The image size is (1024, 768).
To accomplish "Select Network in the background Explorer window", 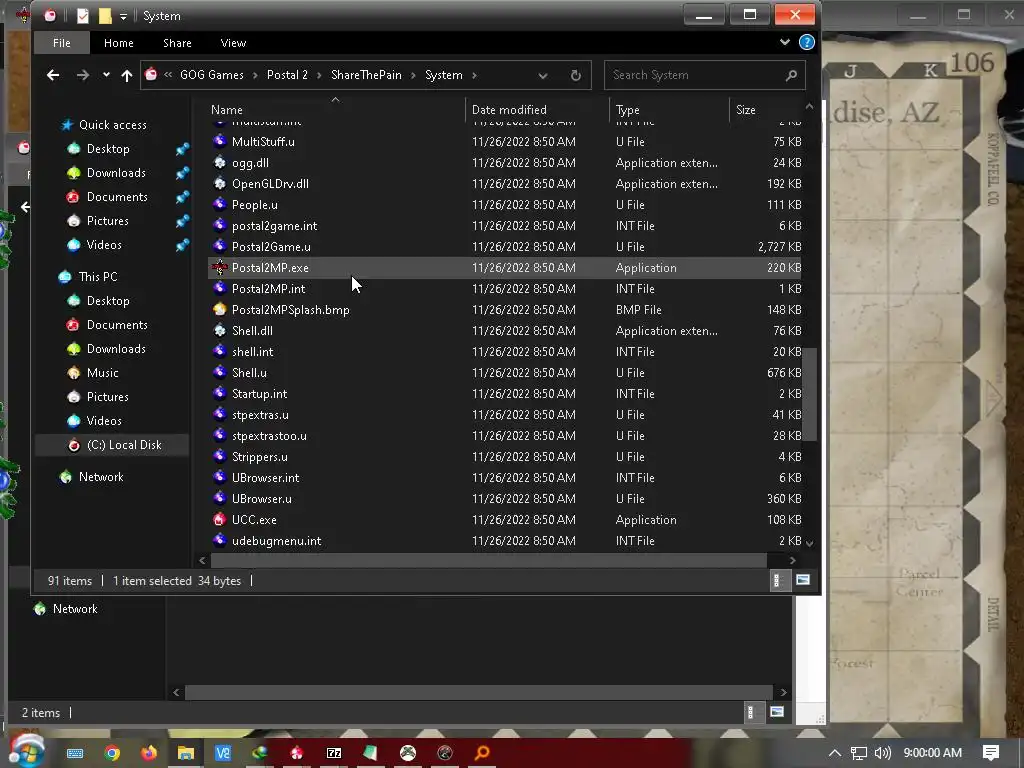I will point(74,609).
